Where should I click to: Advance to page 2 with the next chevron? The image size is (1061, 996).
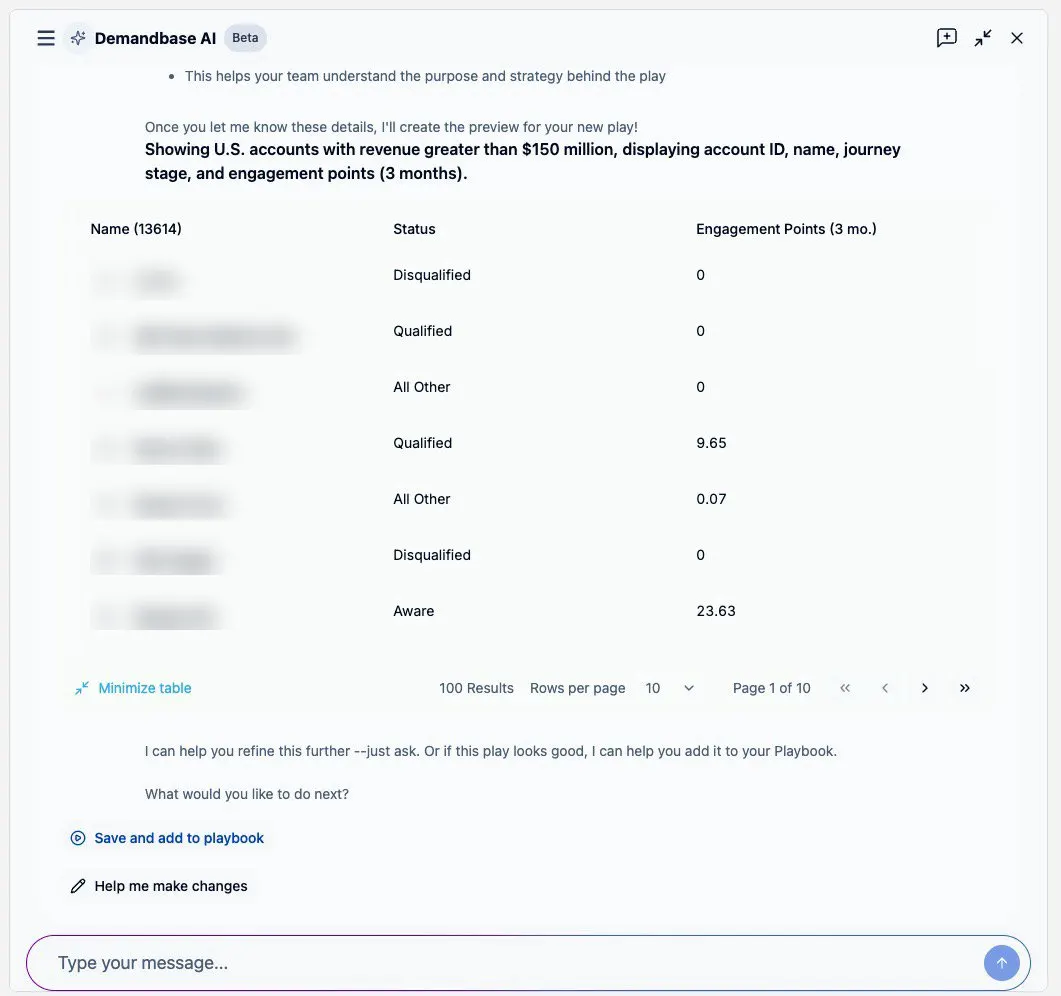[x=924, y=687]
